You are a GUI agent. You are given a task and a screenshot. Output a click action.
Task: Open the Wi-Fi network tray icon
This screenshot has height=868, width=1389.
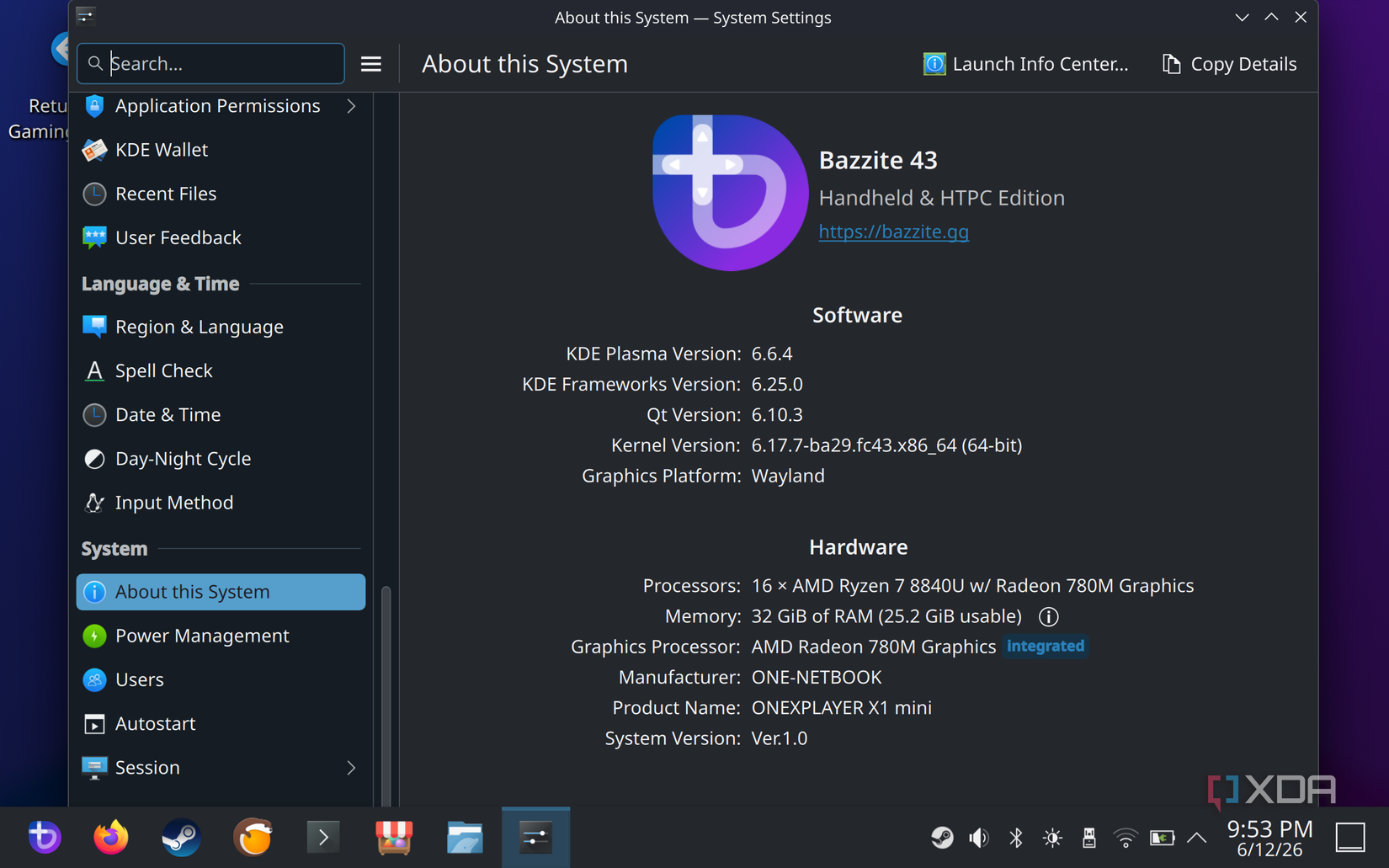1126,838
